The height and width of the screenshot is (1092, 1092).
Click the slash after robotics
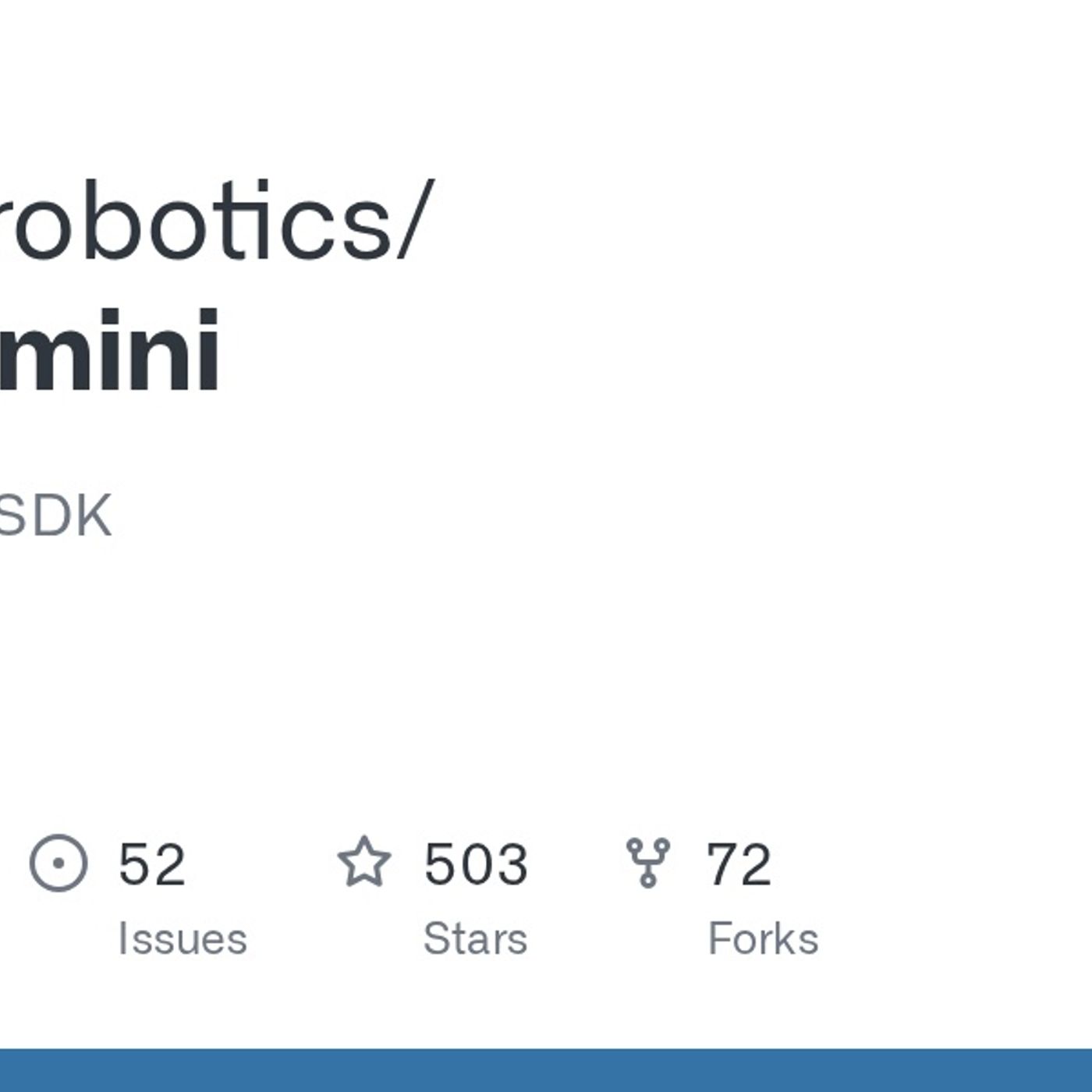(415, 221)
